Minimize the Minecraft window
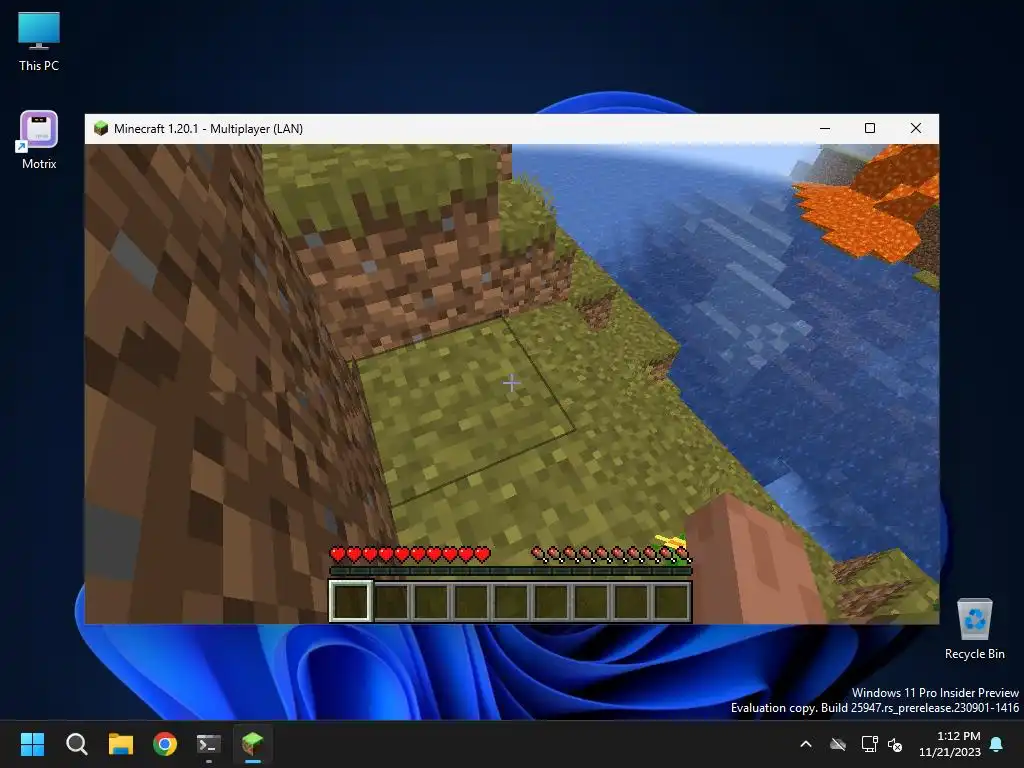The image size is (1024, 768). coord(825,128)
